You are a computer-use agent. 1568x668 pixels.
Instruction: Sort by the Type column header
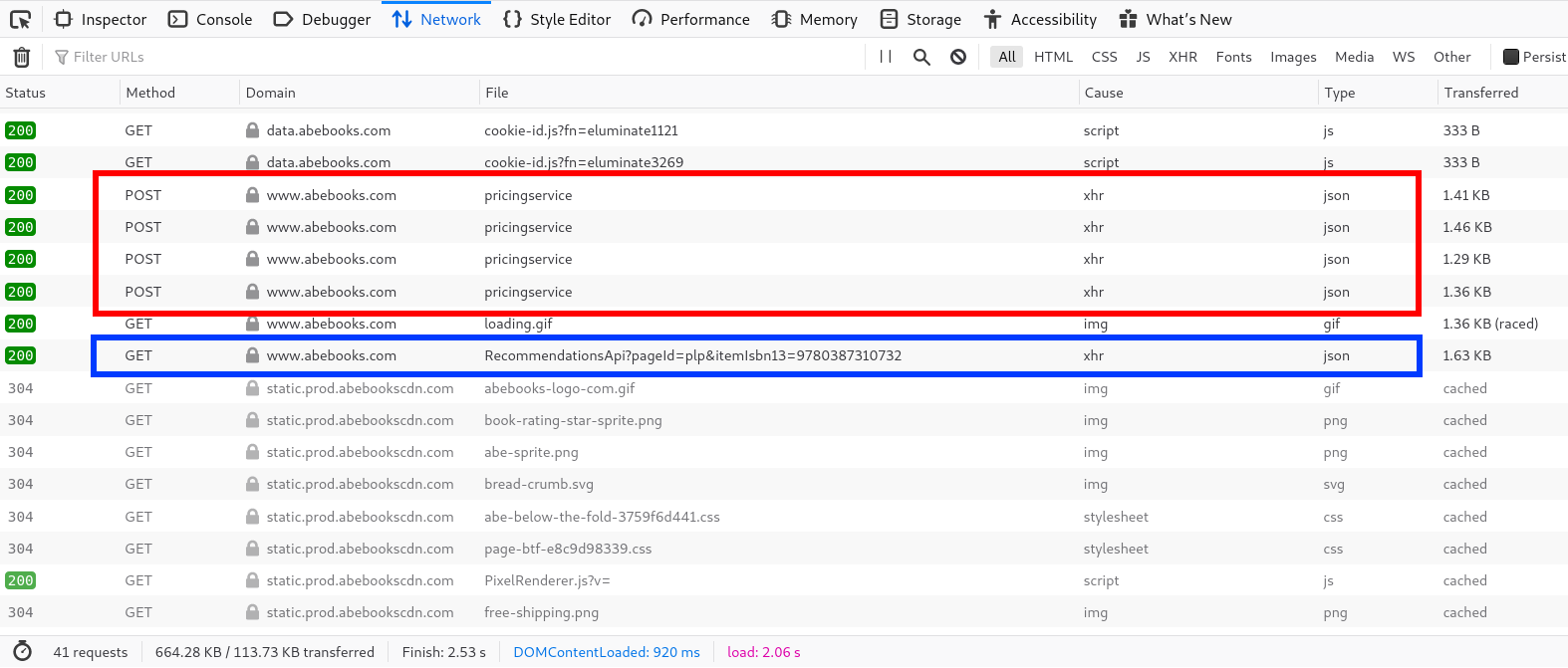(1378, 93)
